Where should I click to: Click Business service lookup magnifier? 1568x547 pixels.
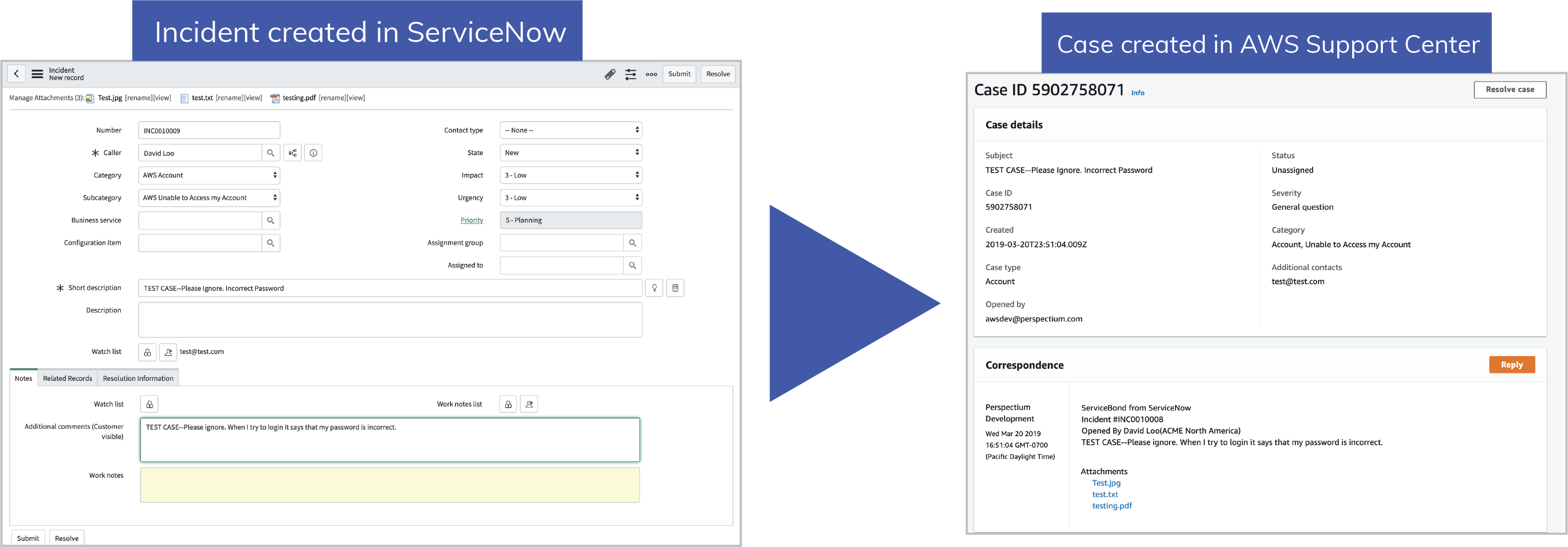pyautogui.click(x=271, y=220)
